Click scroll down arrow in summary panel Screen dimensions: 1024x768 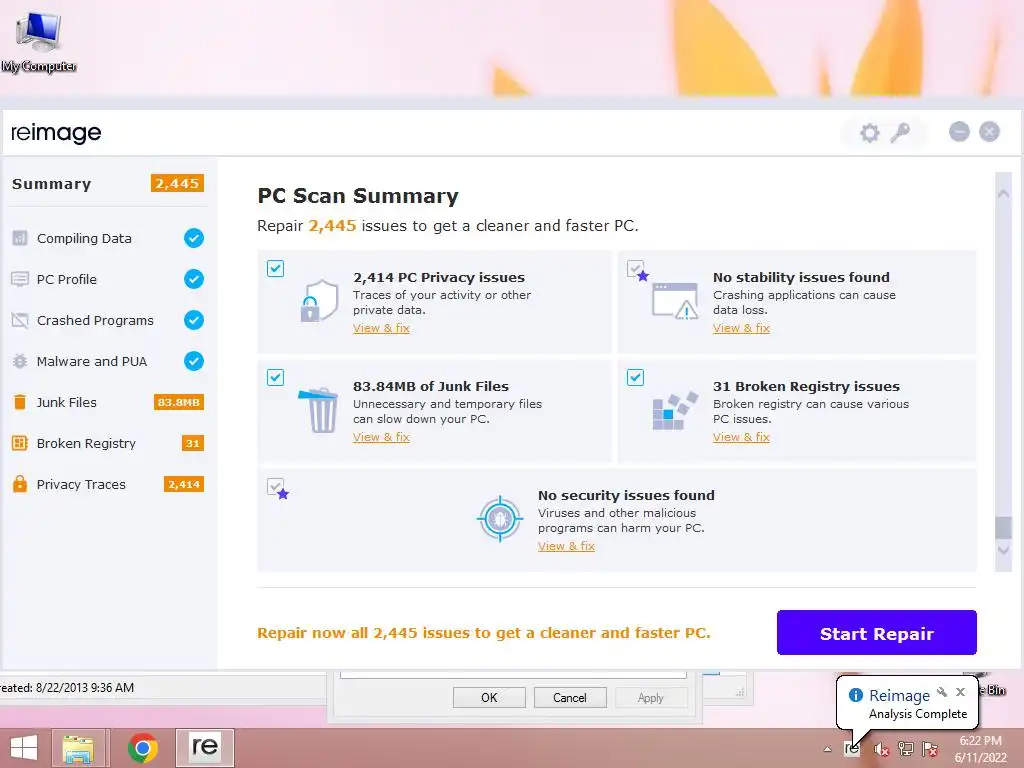[x=1003, y=551]
